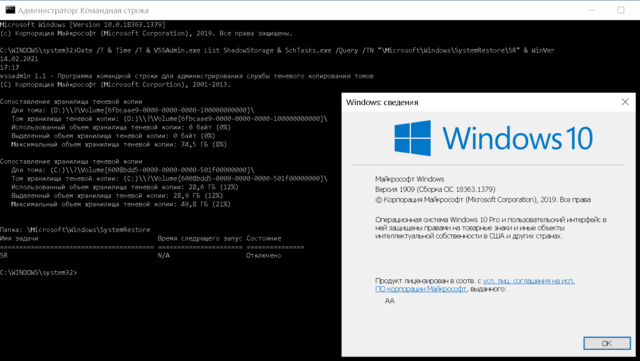Image resolution: width=640 pixels, height=361 pixels.
Task: Click the status text Отключено
Action: click(x=263, y=256)
